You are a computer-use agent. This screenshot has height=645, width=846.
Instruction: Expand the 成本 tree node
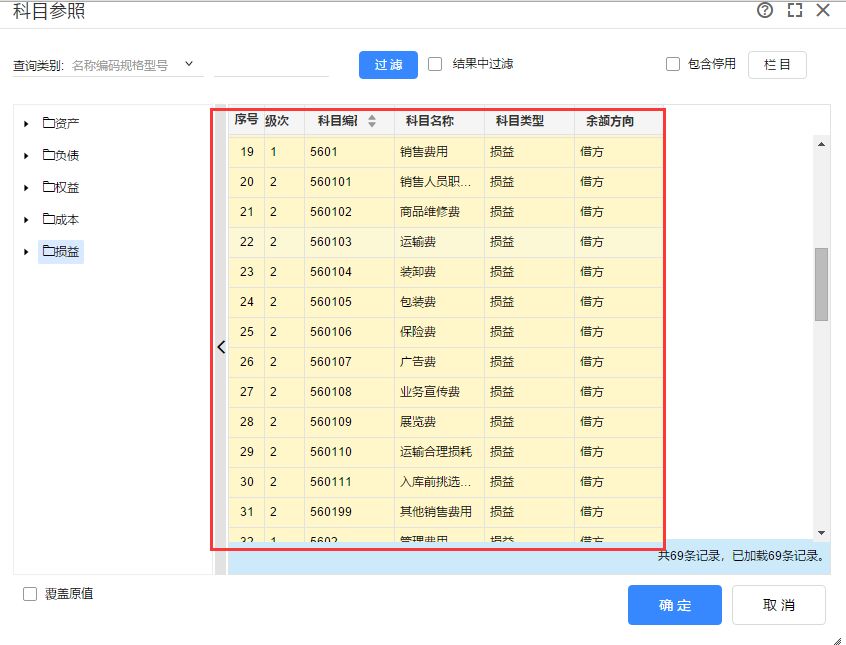pyautogui.click(x=26, y=220)
